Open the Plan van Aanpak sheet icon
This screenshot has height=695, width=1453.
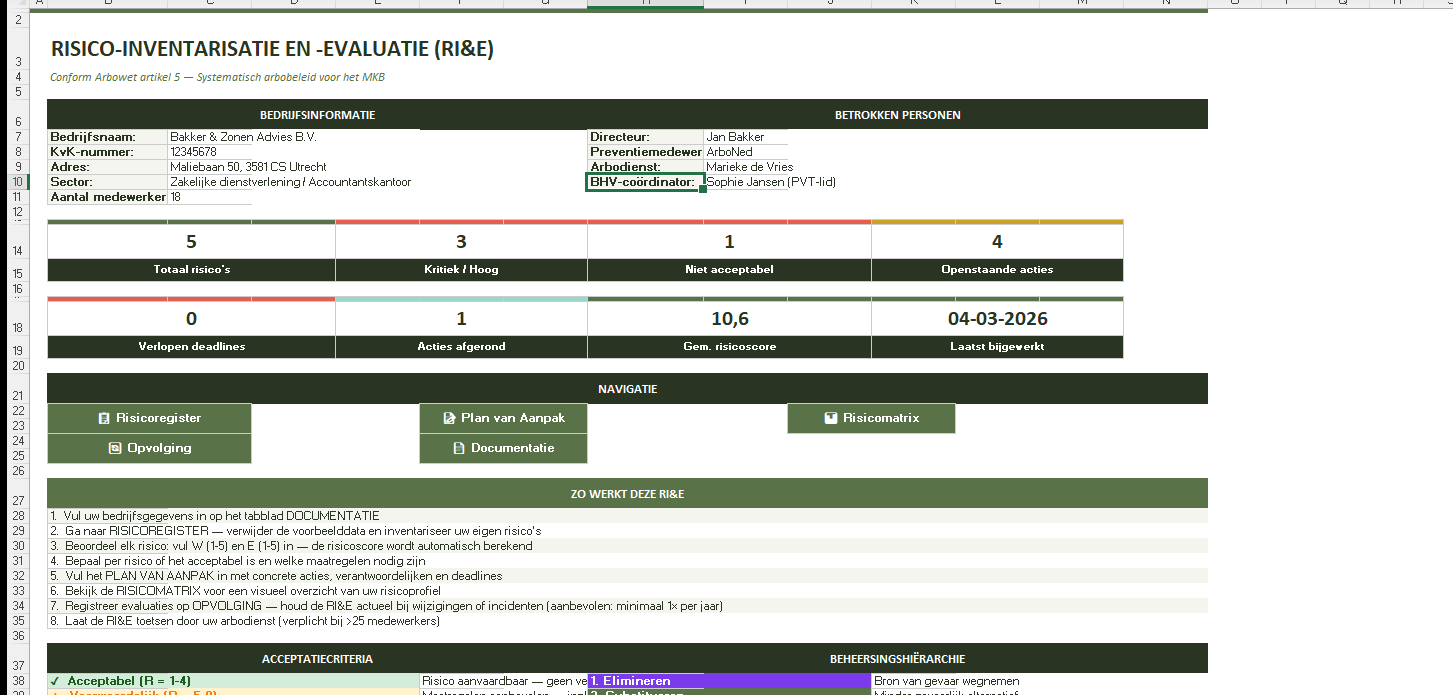coord(451,418)
